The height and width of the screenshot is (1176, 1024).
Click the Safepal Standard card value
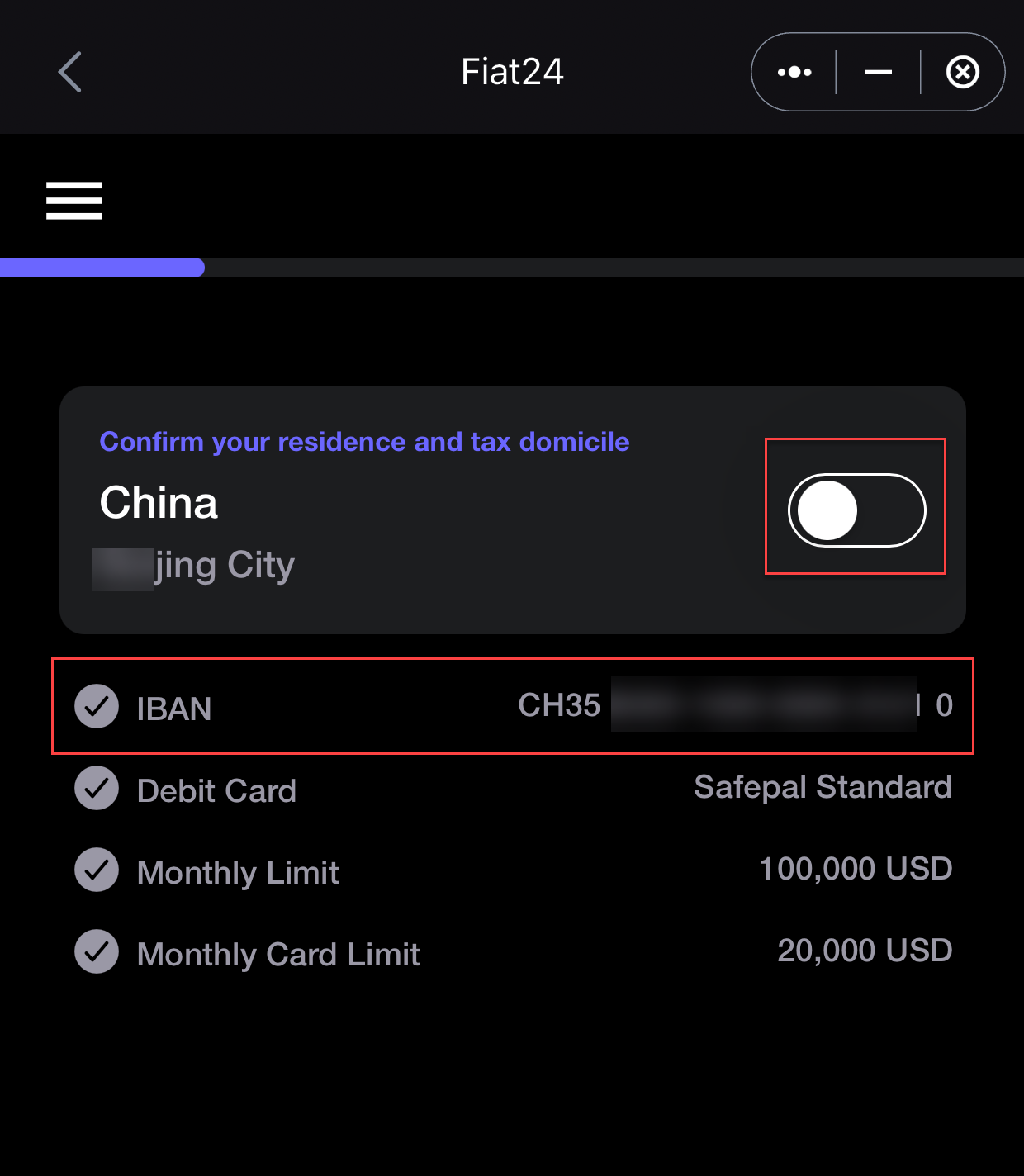coord(823,788)
